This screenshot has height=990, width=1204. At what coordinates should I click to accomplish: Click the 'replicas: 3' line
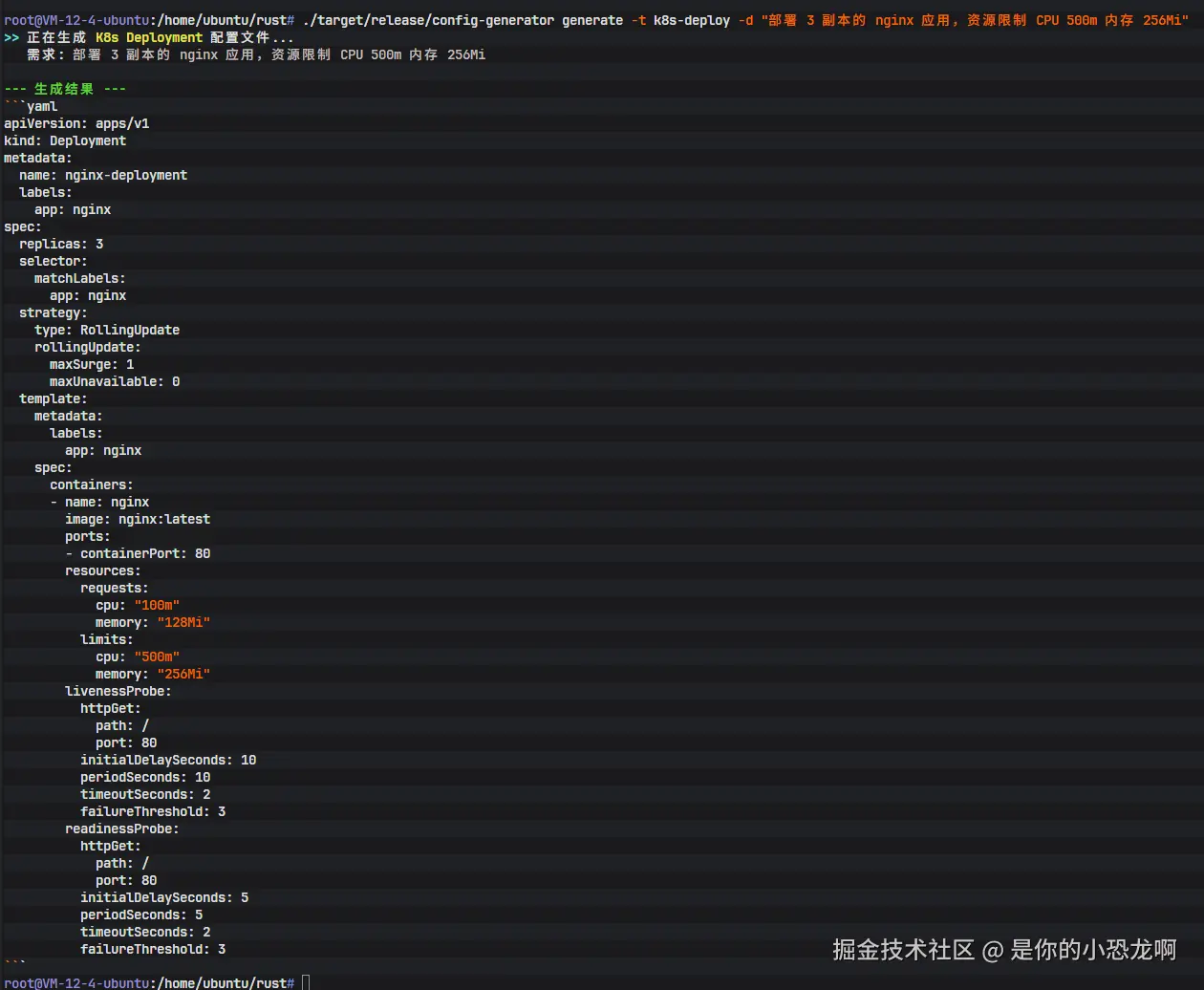point(61,244)
